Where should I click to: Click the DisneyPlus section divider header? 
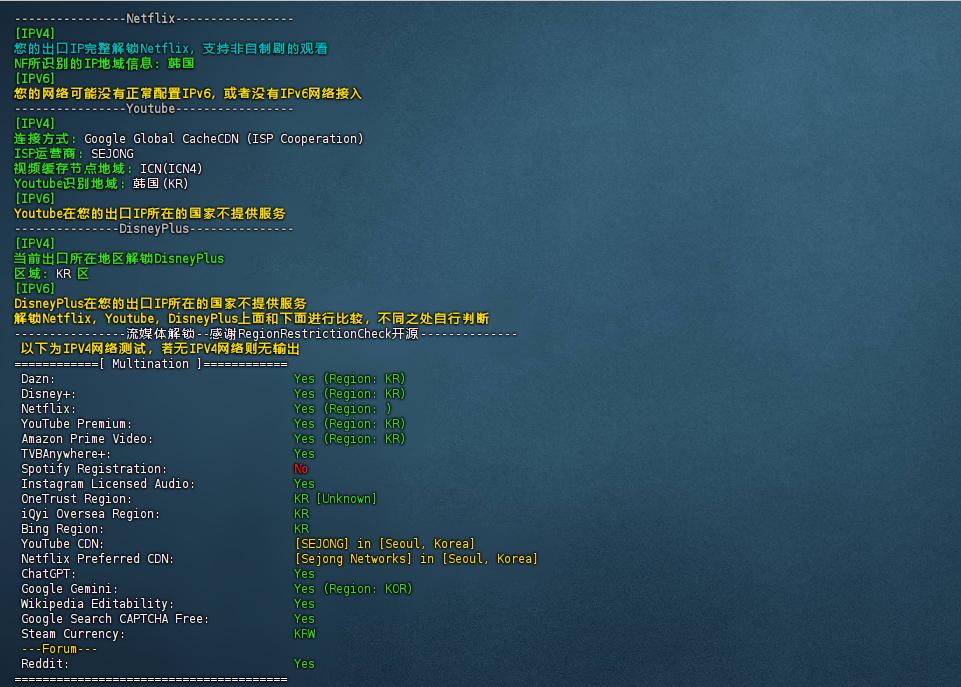tap(154, 228)
